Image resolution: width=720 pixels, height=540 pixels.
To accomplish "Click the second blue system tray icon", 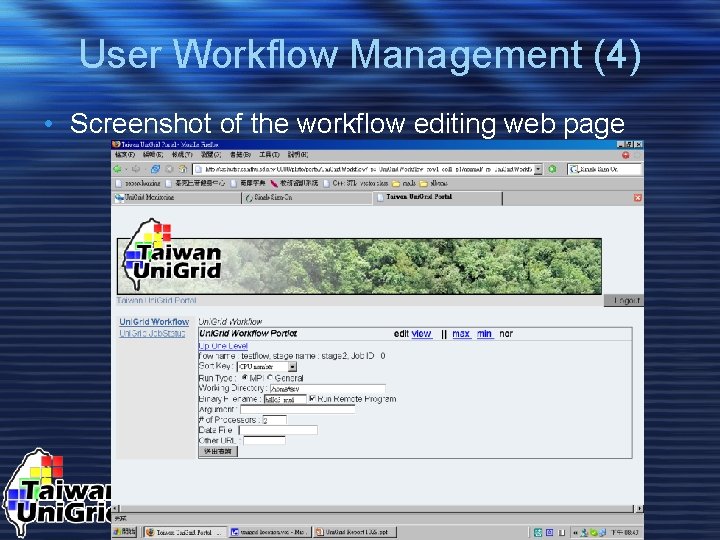I will [x=550, y=533].
